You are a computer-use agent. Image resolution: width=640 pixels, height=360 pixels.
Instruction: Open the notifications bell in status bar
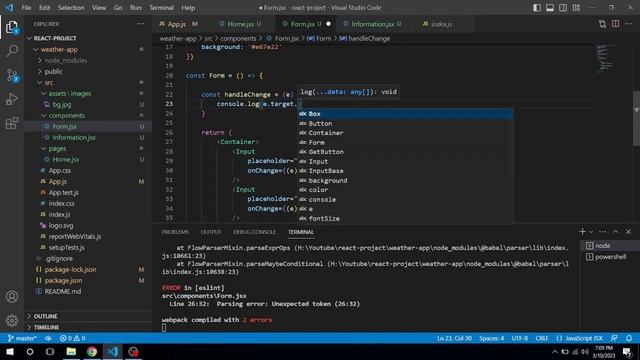[629, 338]
